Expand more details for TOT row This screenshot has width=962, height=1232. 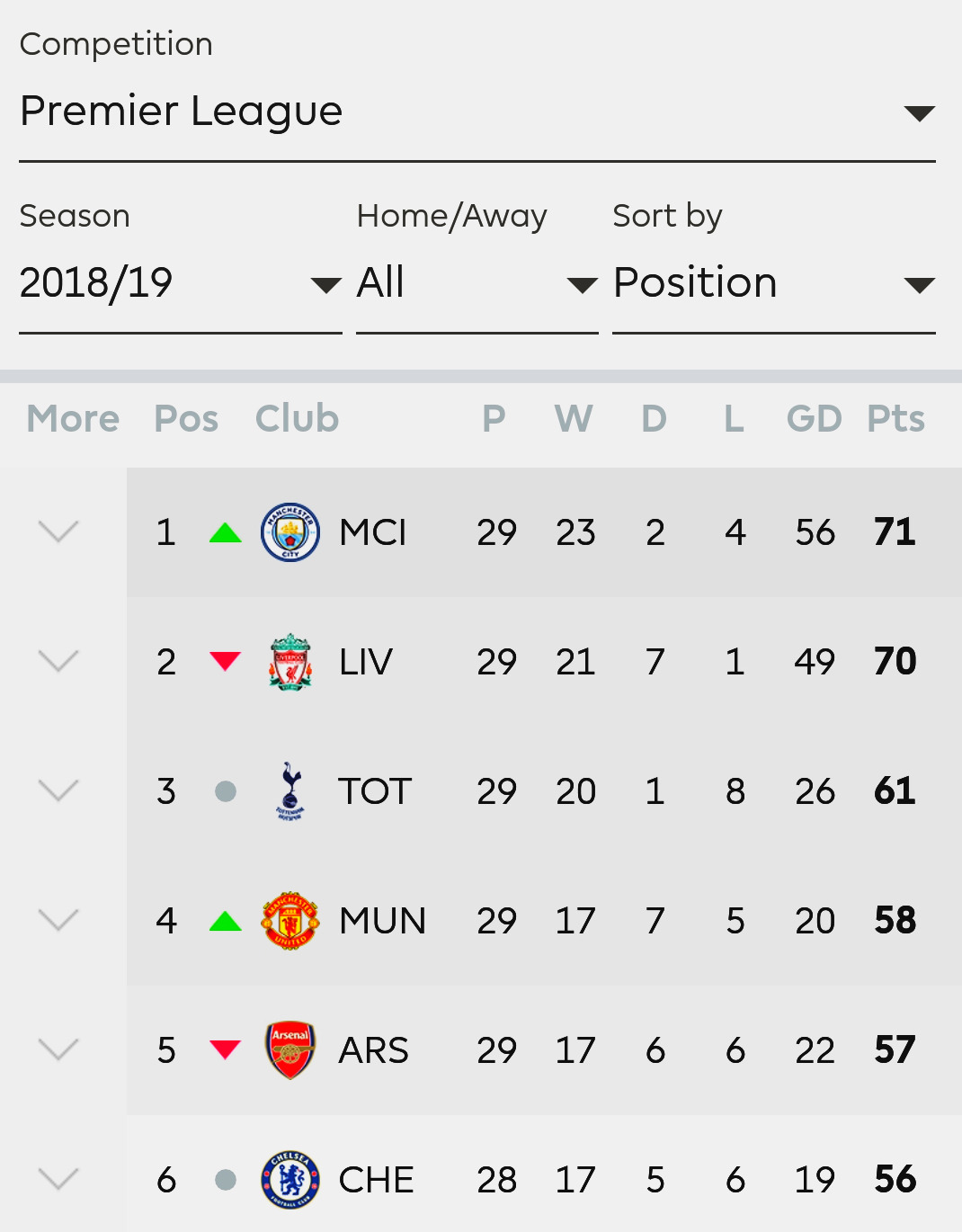coord(59,791)
